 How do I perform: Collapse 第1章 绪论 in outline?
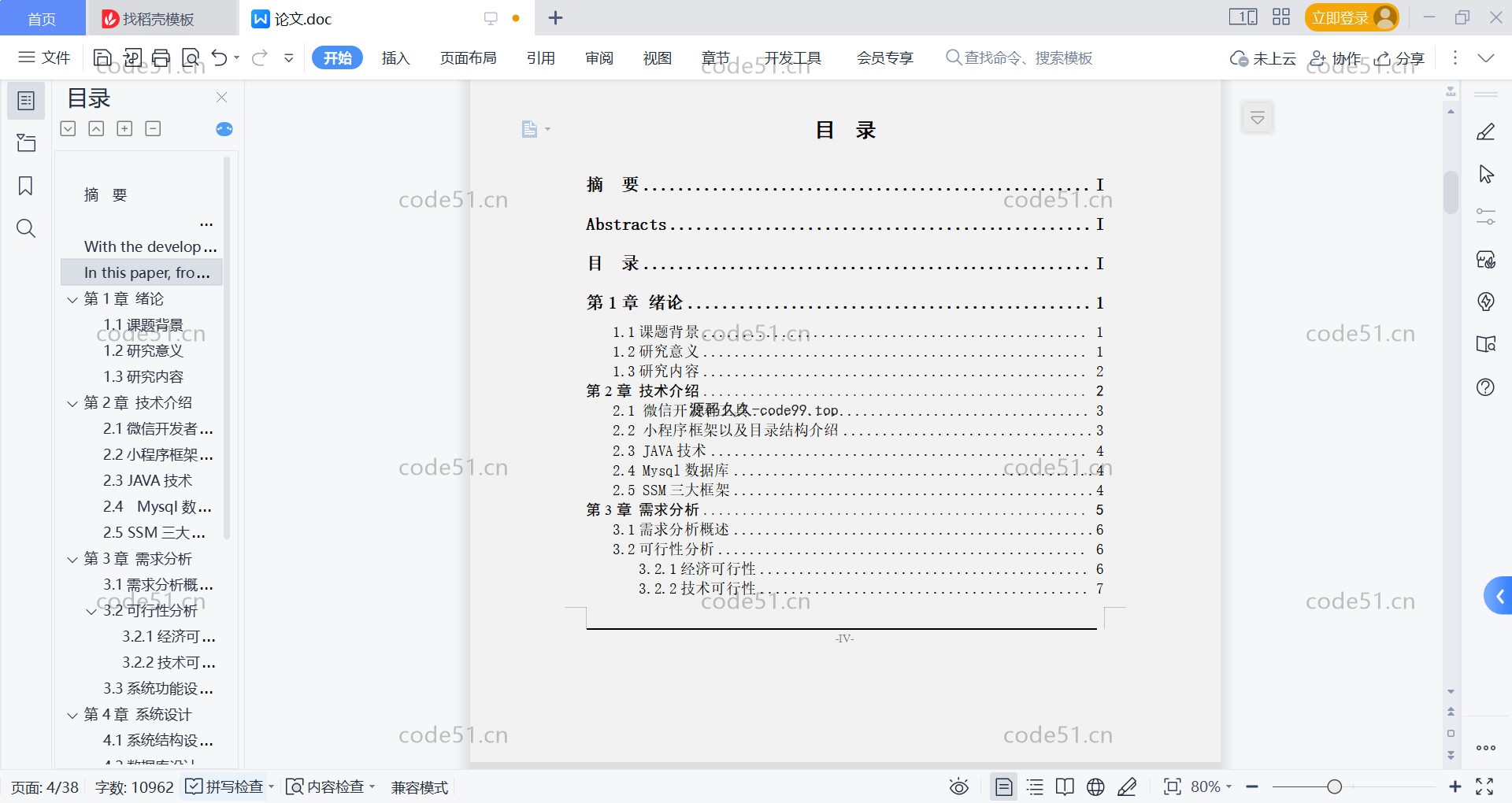(x=72, y=299)
